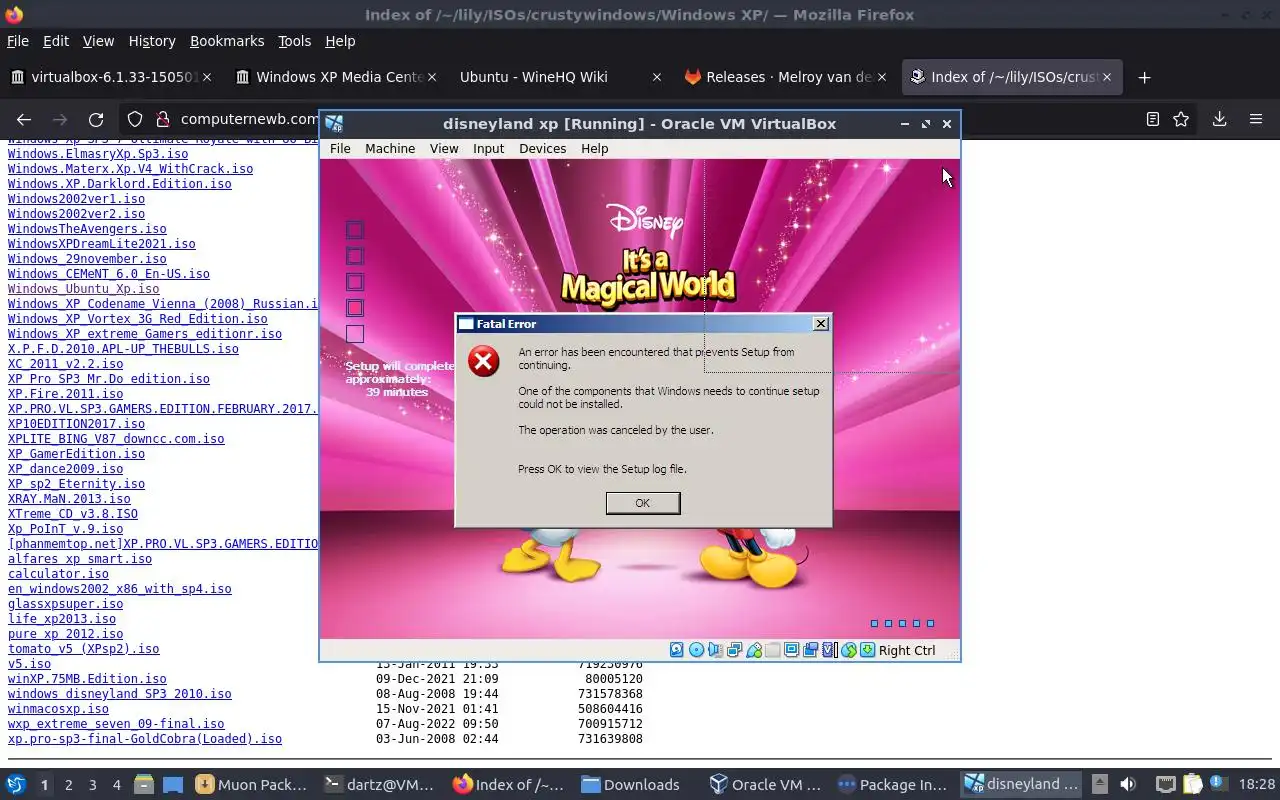This screenshot has height=800, width=1280.
Task: Close the Ubuntu - WineHQ Wiki tab
Action: coord(656,77)
